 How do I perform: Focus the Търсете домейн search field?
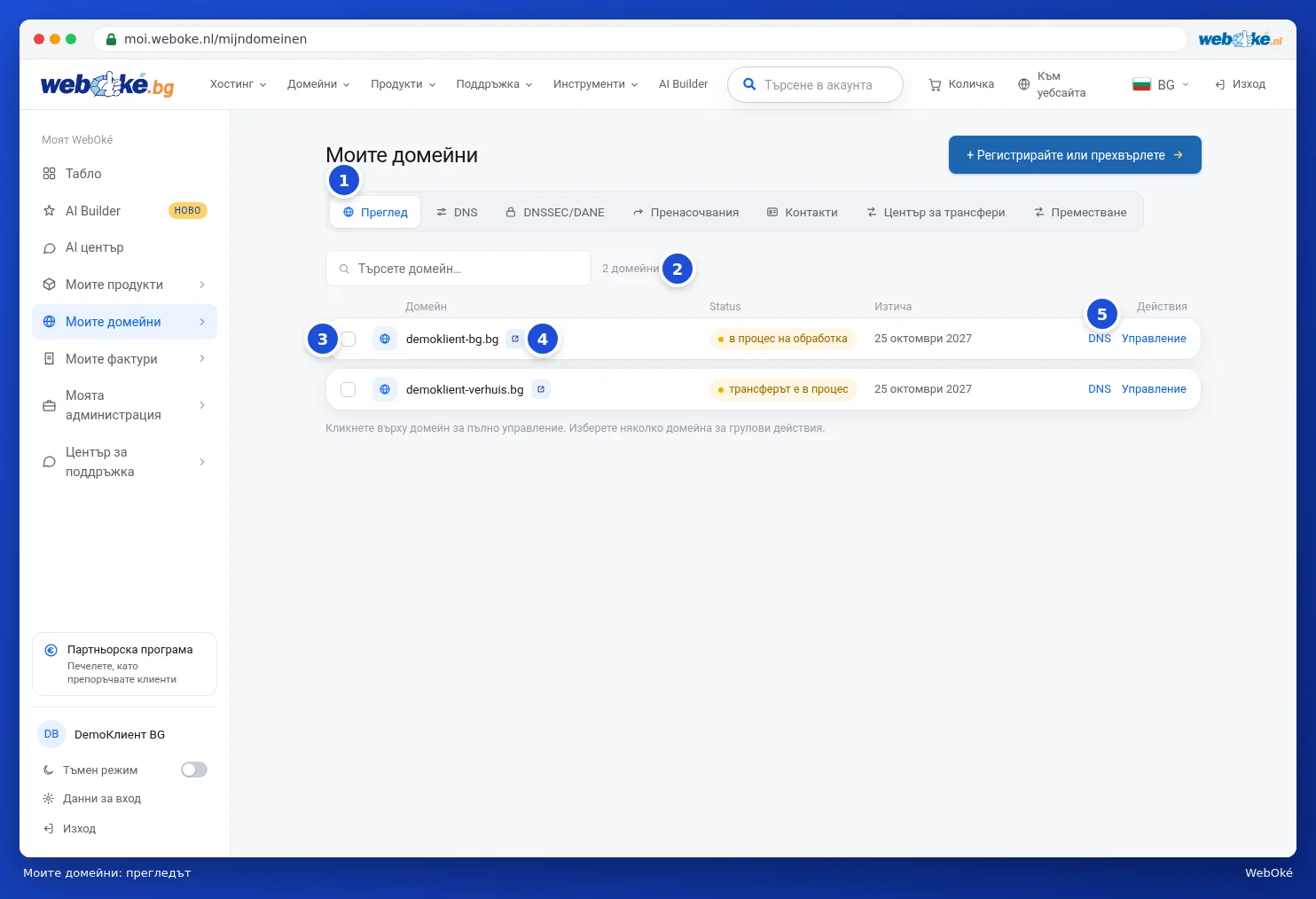tap(458, 269)
